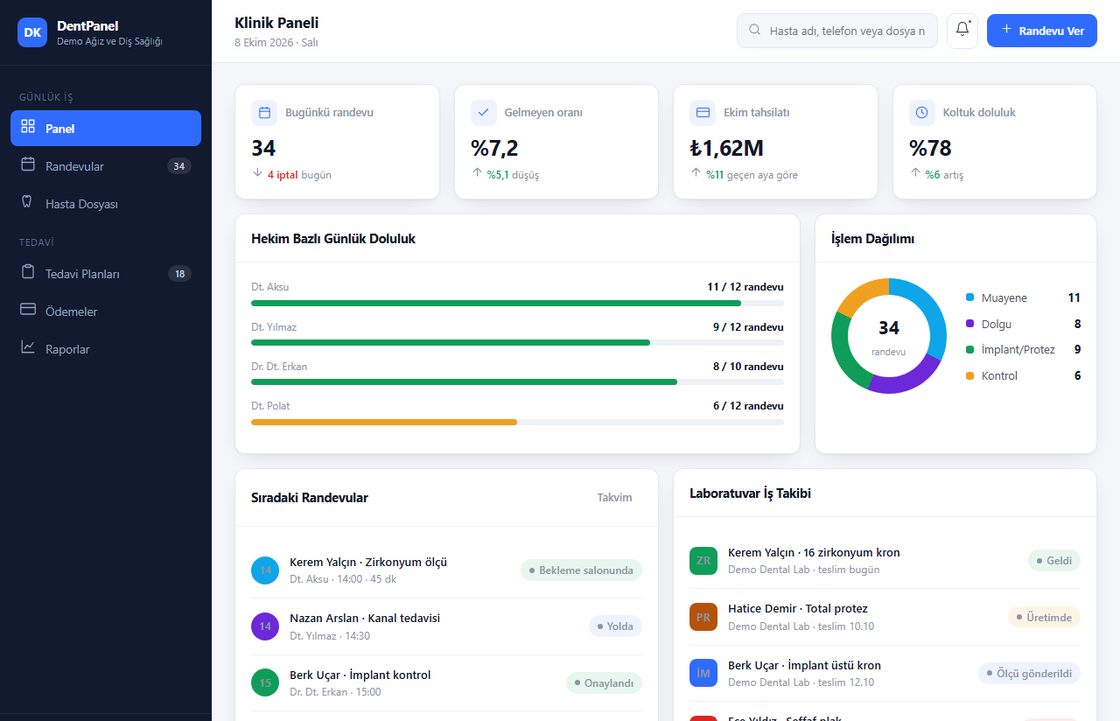Click Dt. Yılmaz occupancy progress bar
Screen dimensions: 1120x721
click(517, 342)
